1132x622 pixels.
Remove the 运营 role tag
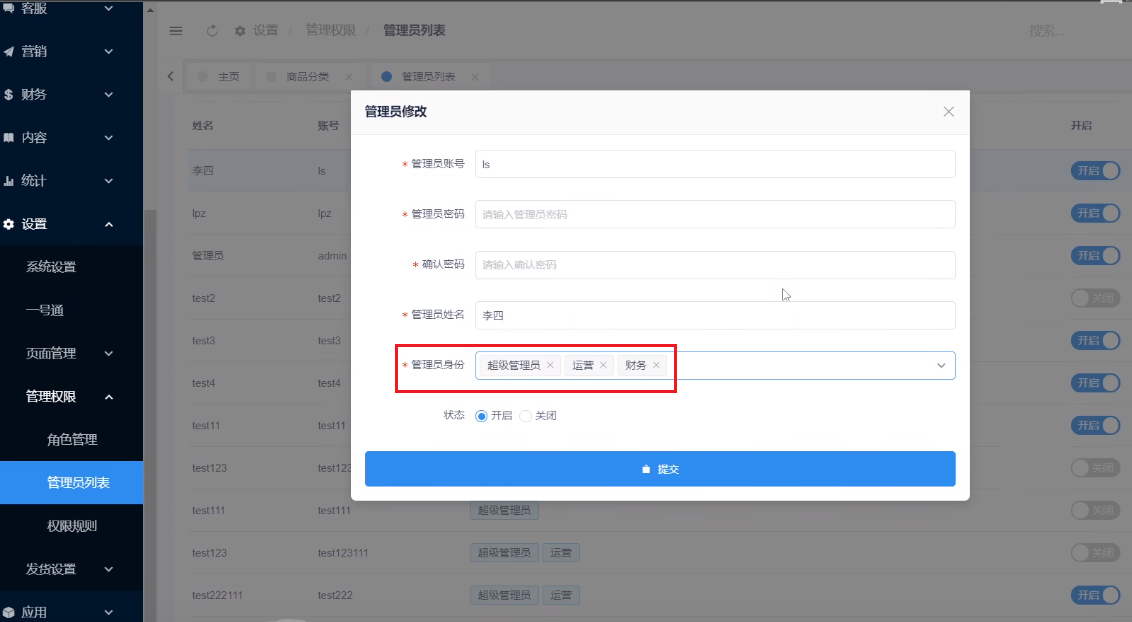pyautogui.click(x=603, y=365)
